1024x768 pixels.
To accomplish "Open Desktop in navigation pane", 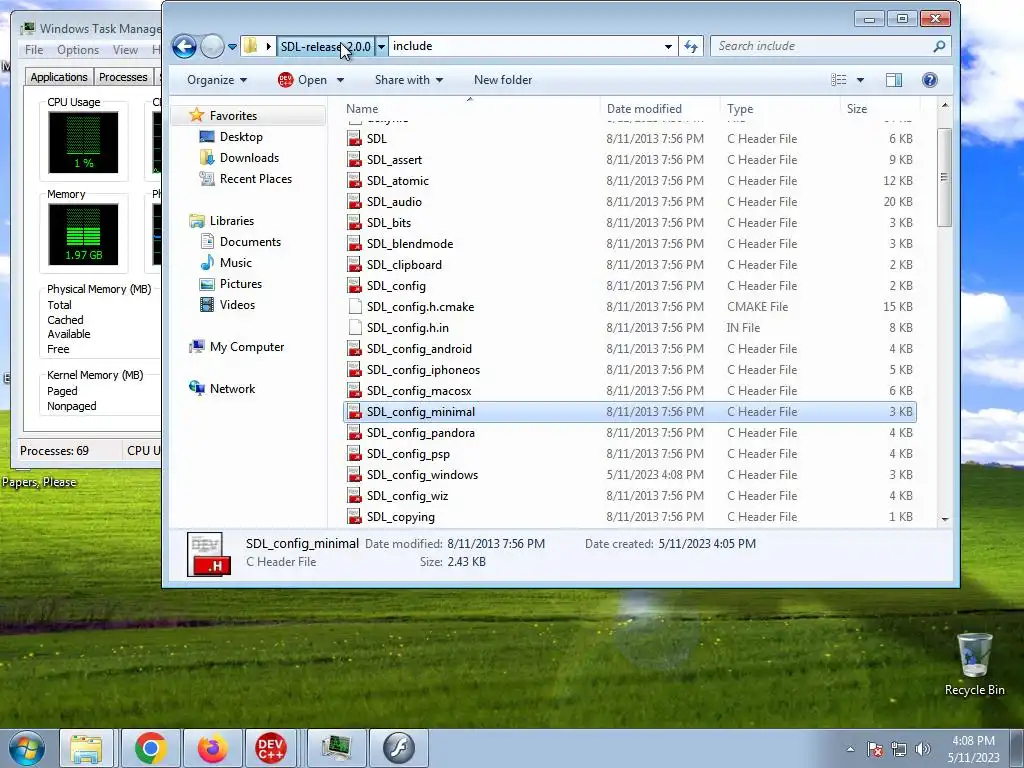I will pos(241,136).
